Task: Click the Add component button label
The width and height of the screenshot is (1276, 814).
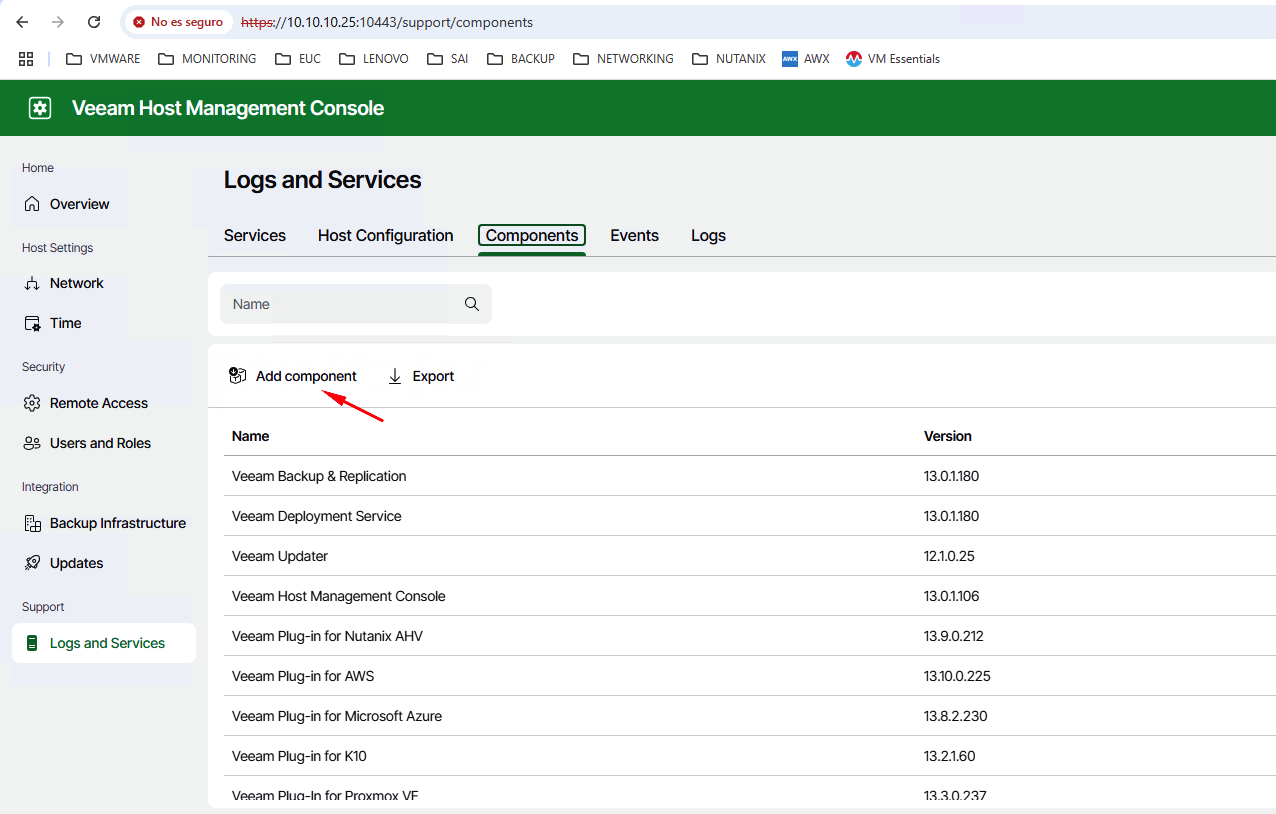Action: [306, 376]
